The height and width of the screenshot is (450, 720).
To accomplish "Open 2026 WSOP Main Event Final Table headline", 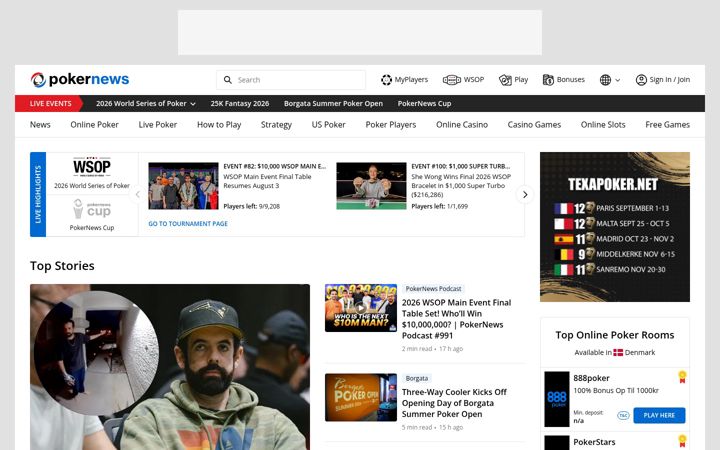I will [456, 319].
